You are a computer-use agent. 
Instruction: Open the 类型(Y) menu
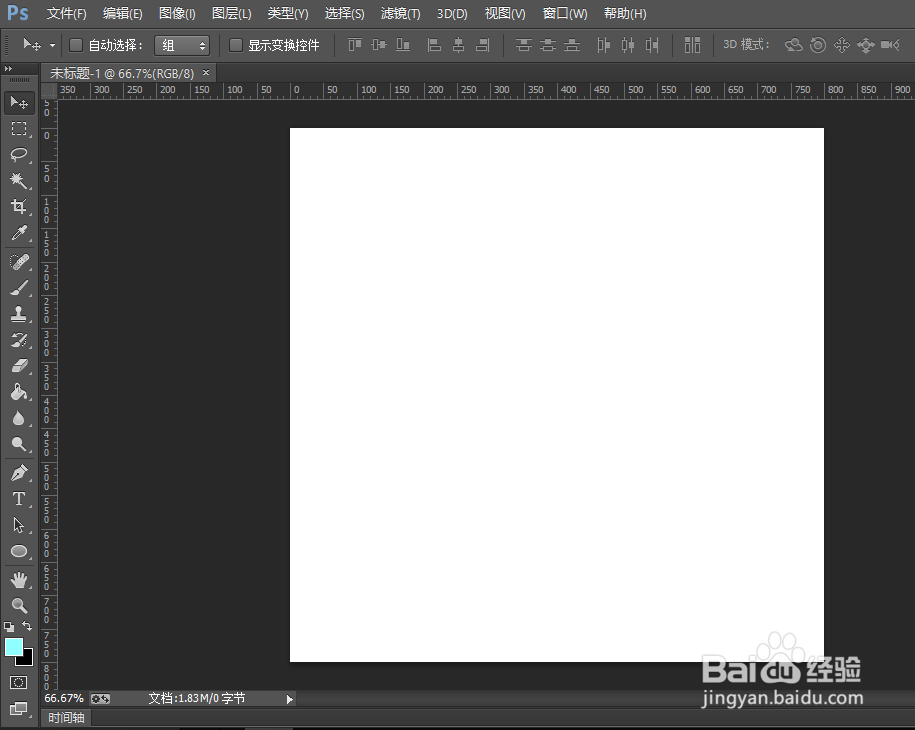[x=288, y=13]
